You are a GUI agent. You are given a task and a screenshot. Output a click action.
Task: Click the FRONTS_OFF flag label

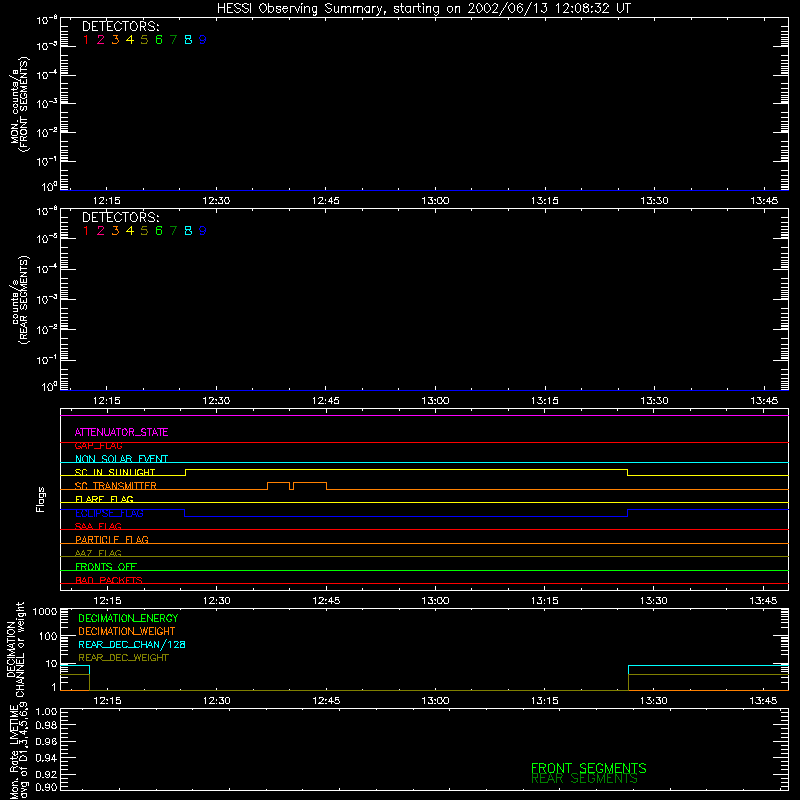point(106,567)
